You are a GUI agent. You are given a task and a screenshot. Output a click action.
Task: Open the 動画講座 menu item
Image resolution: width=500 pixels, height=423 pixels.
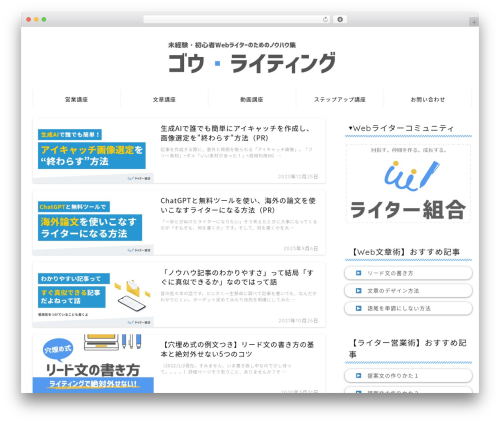(252, 99)
